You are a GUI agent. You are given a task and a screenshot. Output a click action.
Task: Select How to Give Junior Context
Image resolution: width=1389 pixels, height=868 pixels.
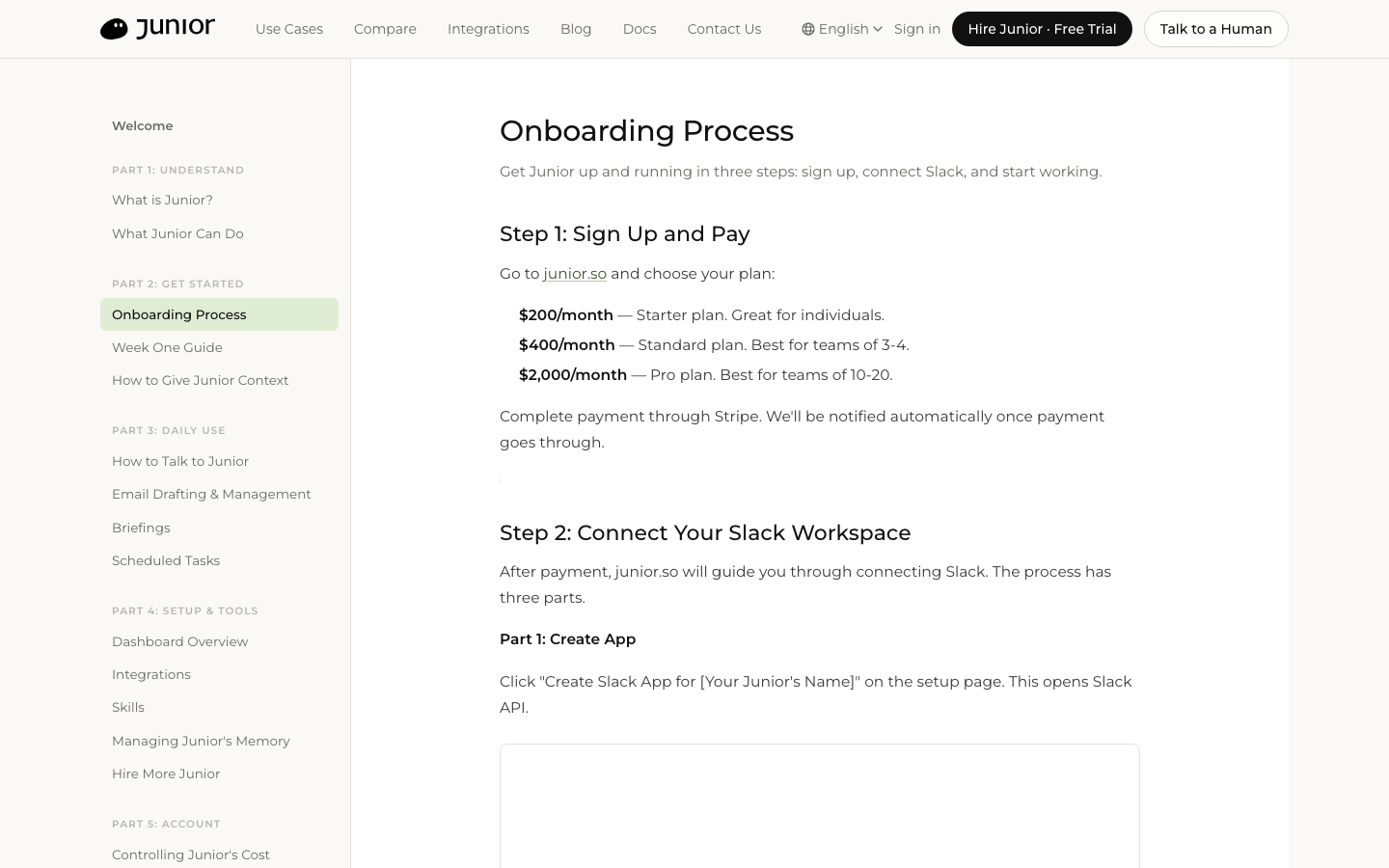click(200, 380)
